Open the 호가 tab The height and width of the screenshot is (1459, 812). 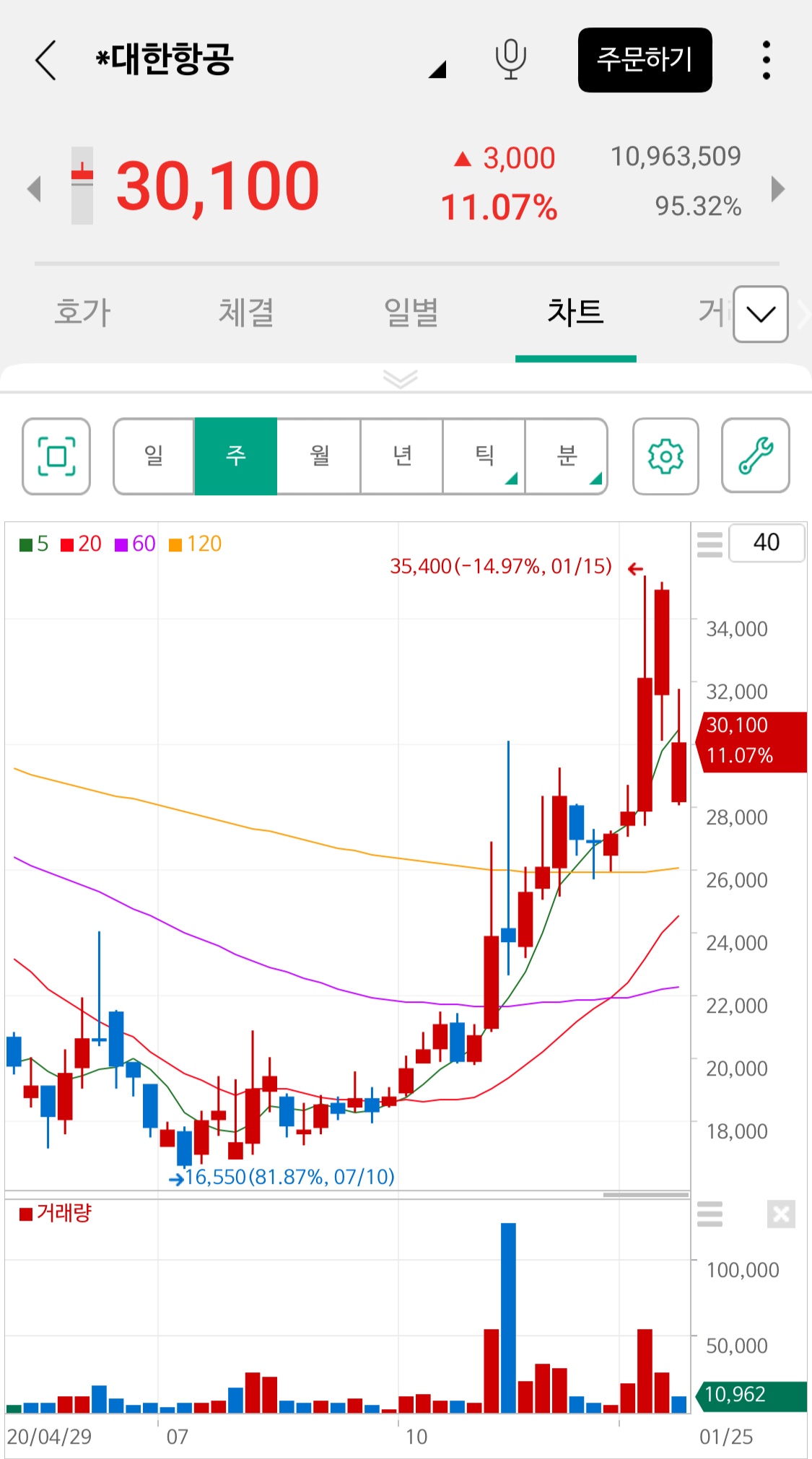(x=82, y=313)
